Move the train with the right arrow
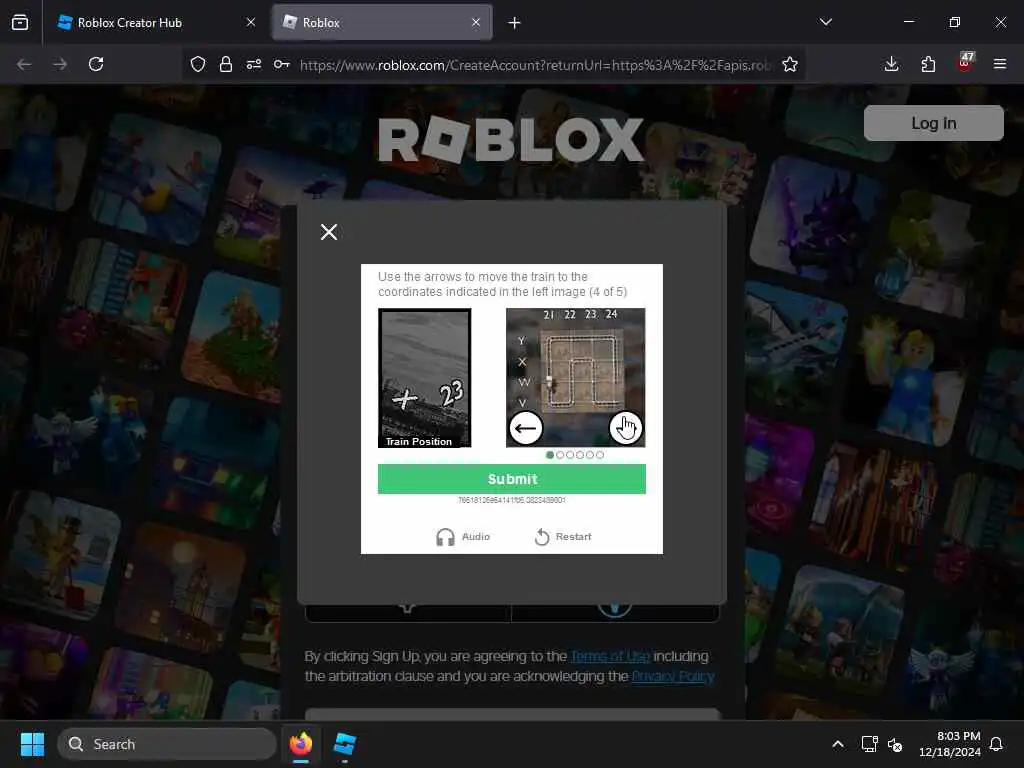The width and height of the screenshot is (1024, 768). coord(626,428)
